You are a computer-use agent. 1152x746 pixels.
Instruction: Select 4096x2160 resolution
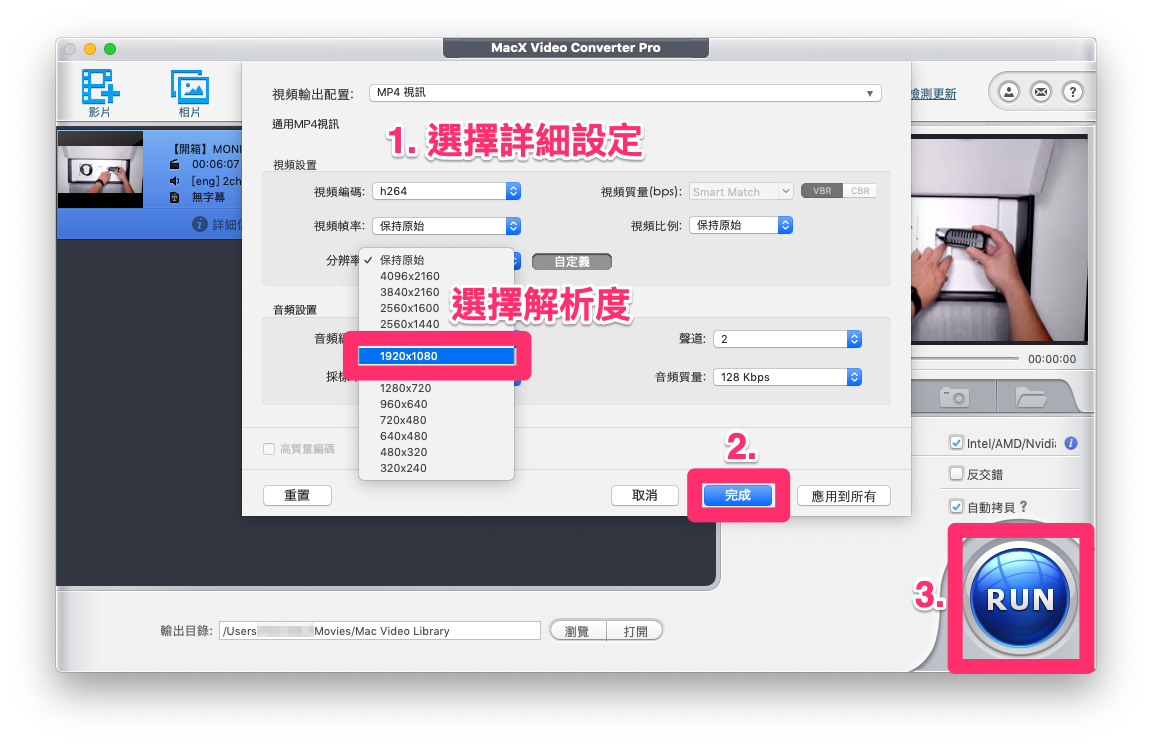436,276
